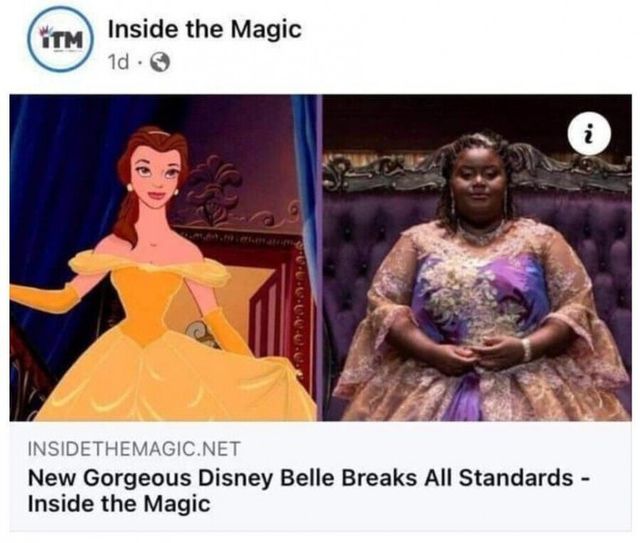This screenshot has height=543, width=640.
Task: Click the gray link preview footer area
Action: click(320, 476)
